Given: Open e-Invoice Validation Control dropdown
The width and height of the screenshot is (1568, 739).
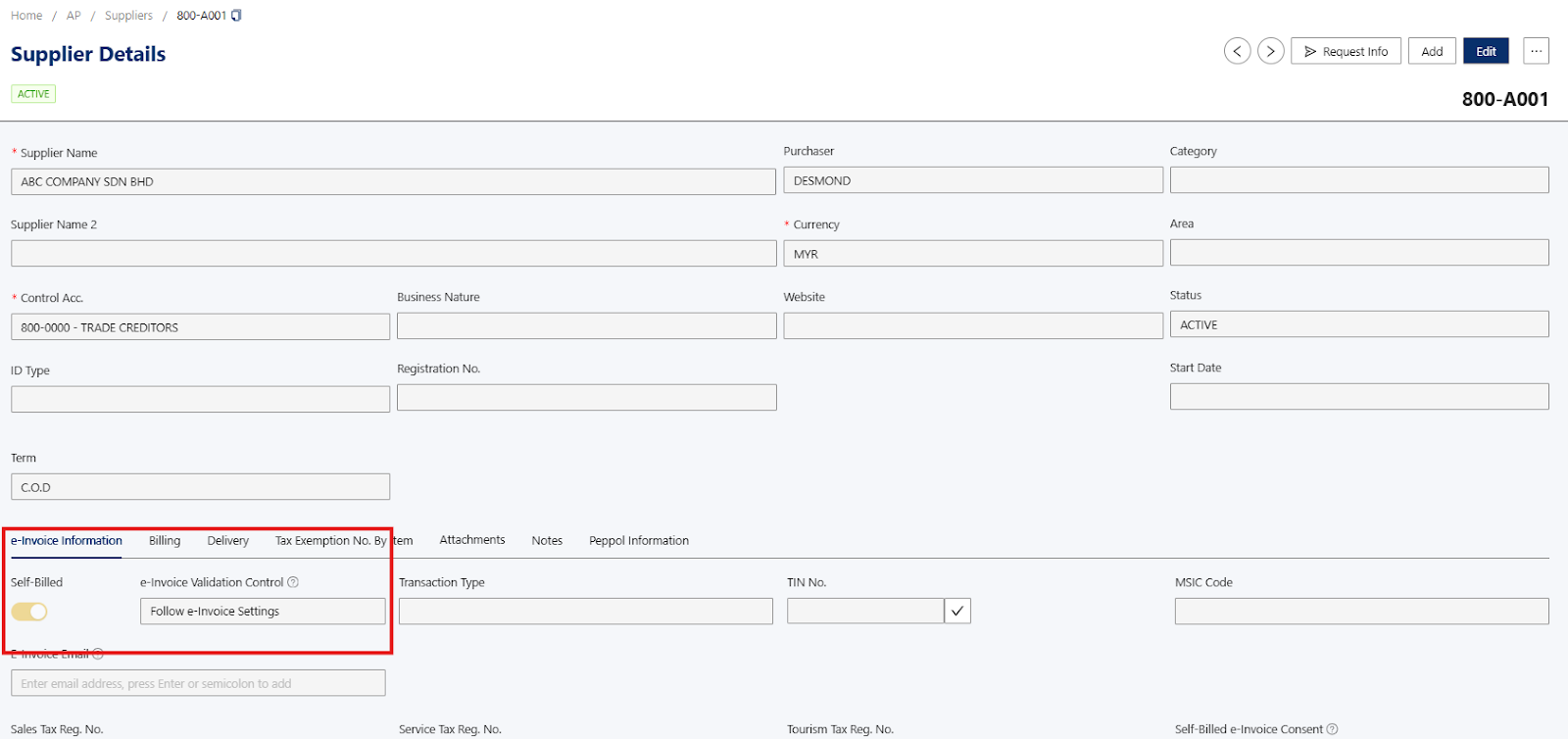Looking at the screenshot, I should [x=263, y=612].
